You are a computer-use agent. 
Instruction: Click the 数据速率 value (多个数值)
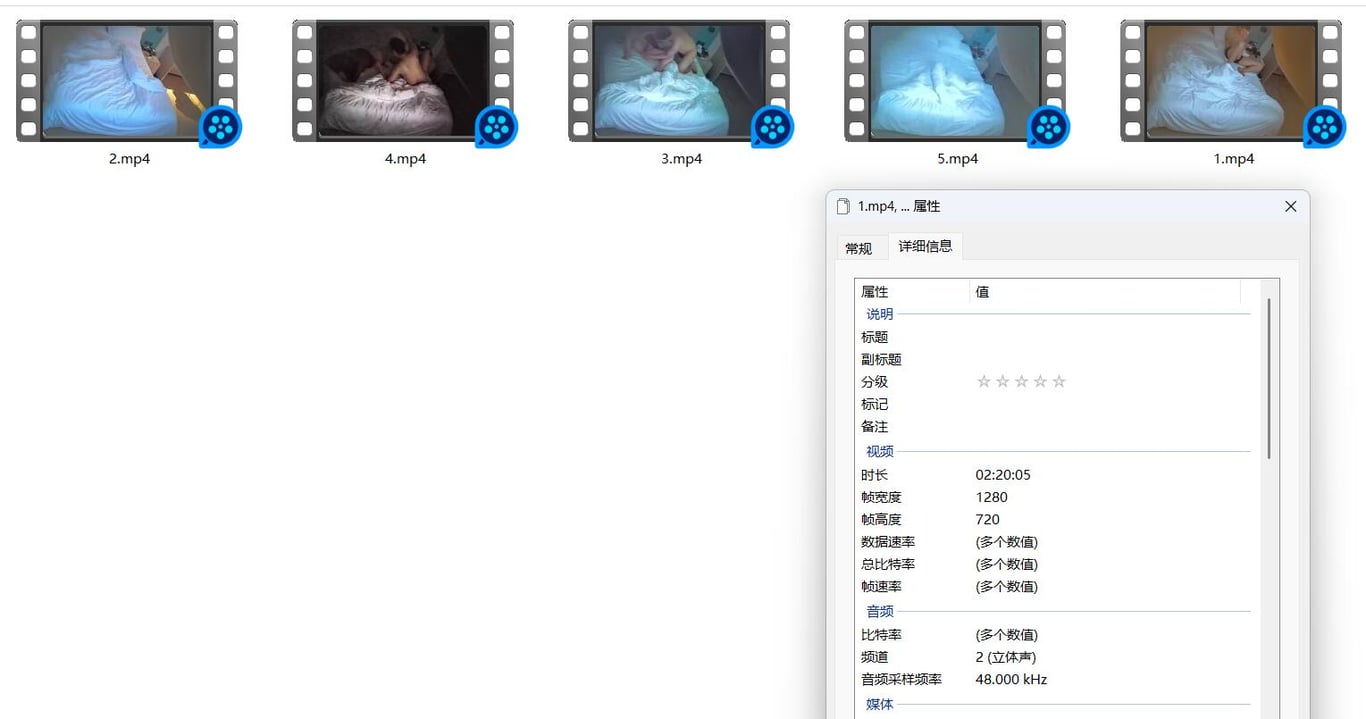(x=1006, y=542)
